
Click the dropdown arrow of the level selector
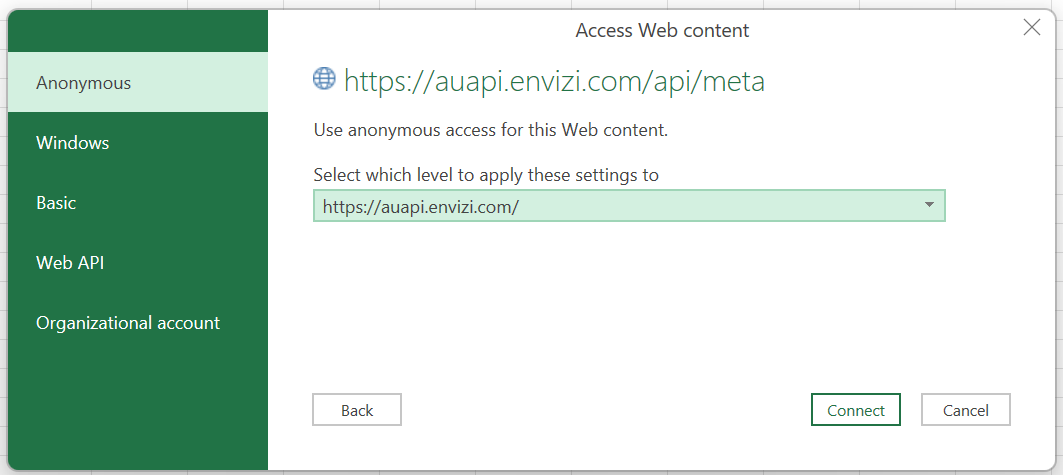click(929, 205)
